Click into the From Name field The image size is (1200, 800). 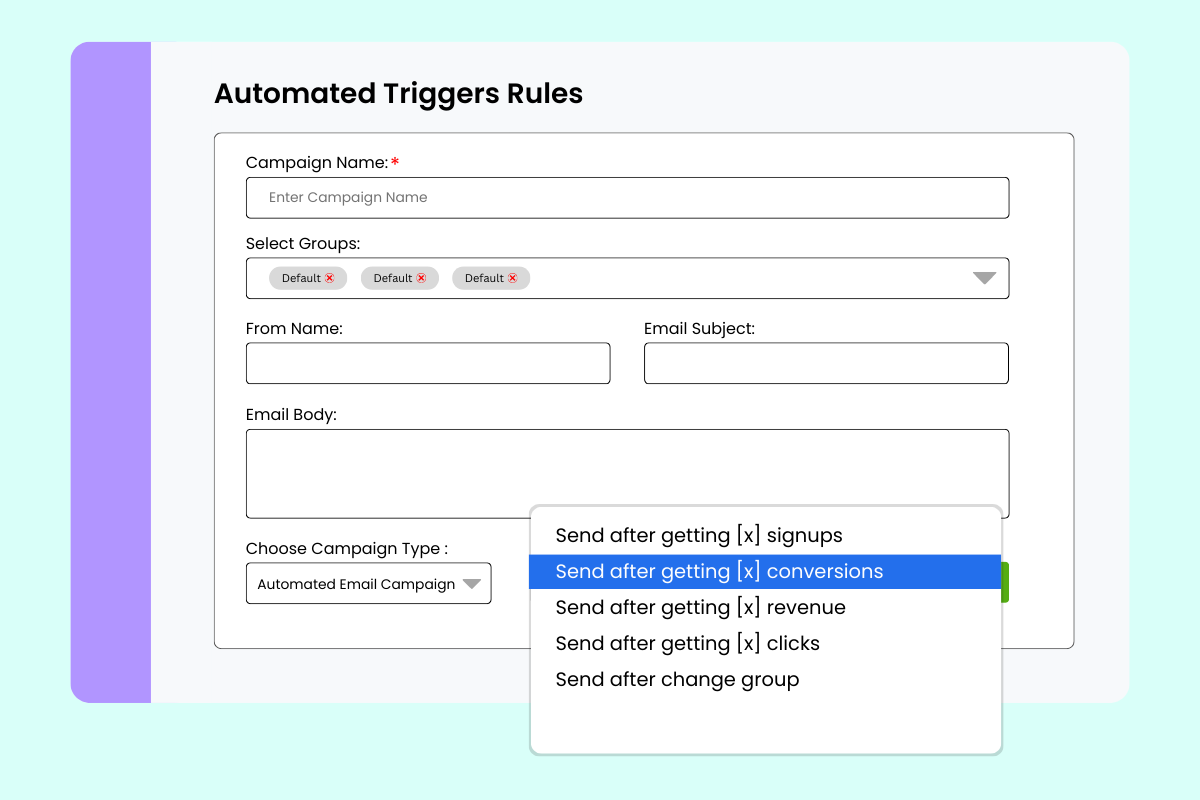[427, 363]
